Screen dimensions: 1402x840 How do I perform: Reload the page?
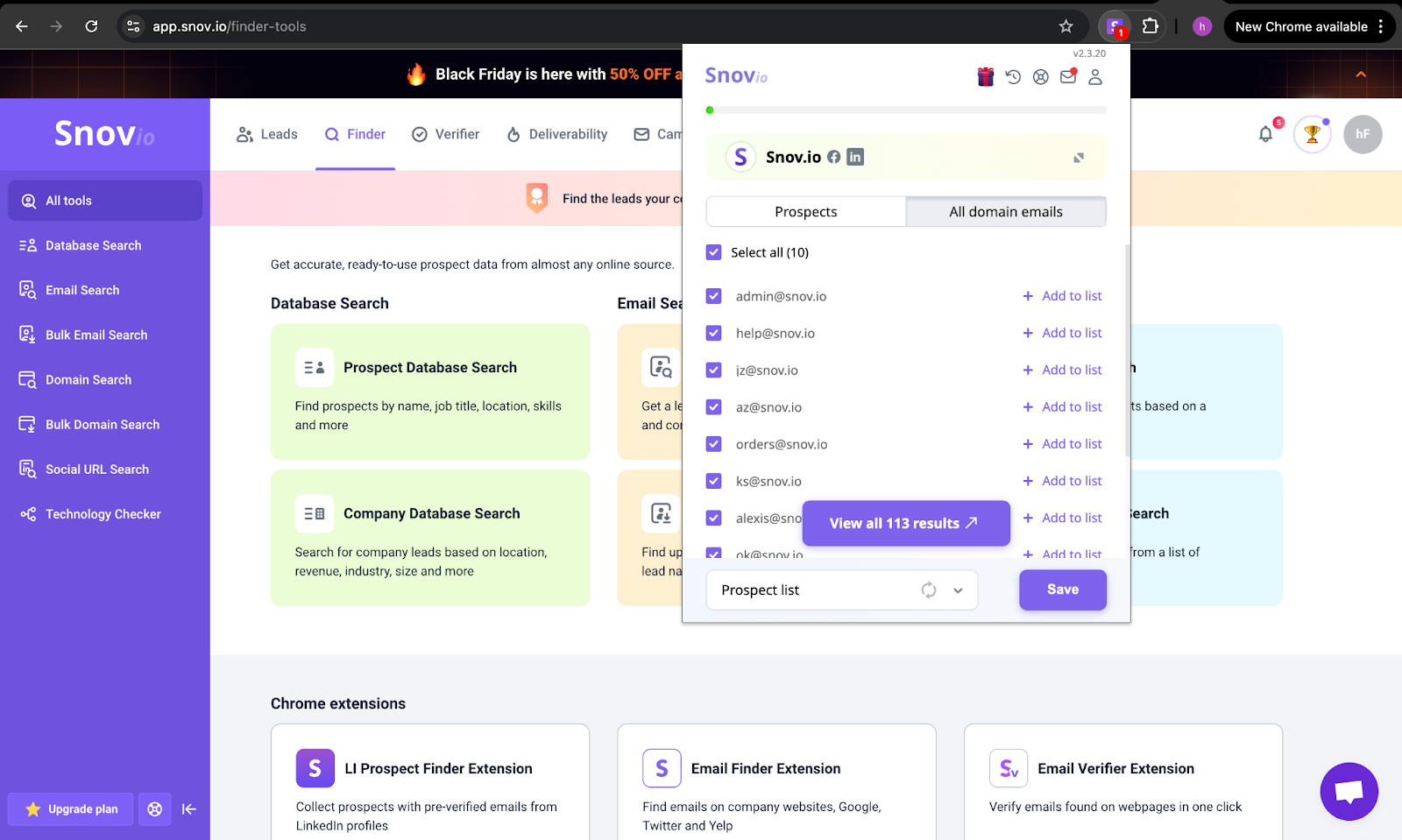(91, 26)
